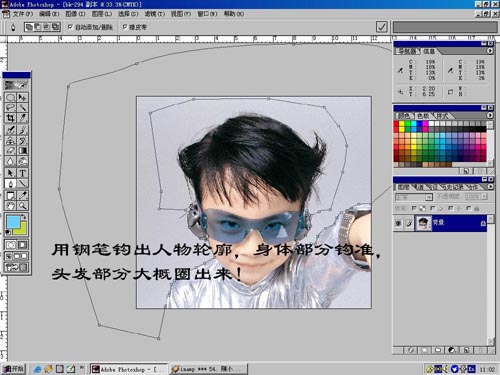Select the Lasso tool
This screenshot has height=375, width=500.
coord(11,107)
